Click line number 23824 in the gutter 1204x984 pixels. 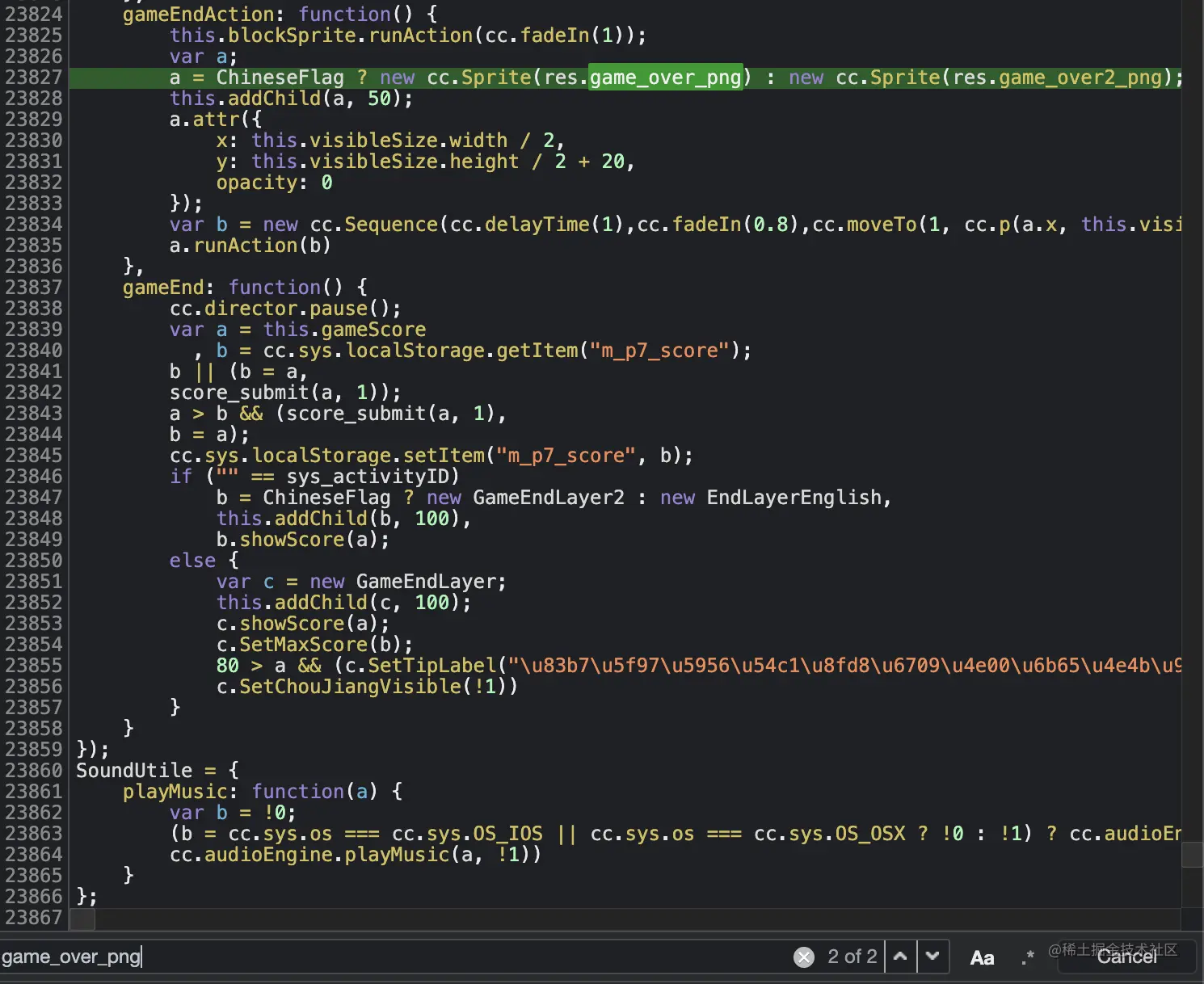tap(33, 15)
